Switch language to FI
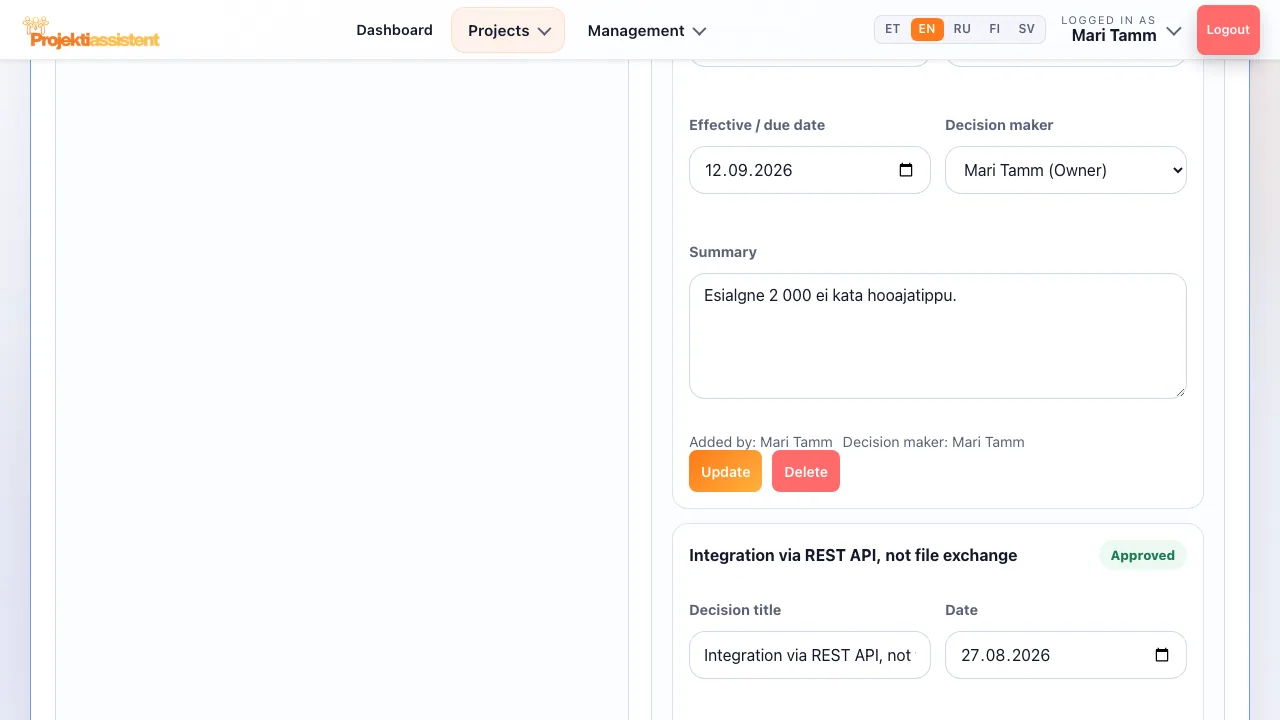 tap(994, 29)
